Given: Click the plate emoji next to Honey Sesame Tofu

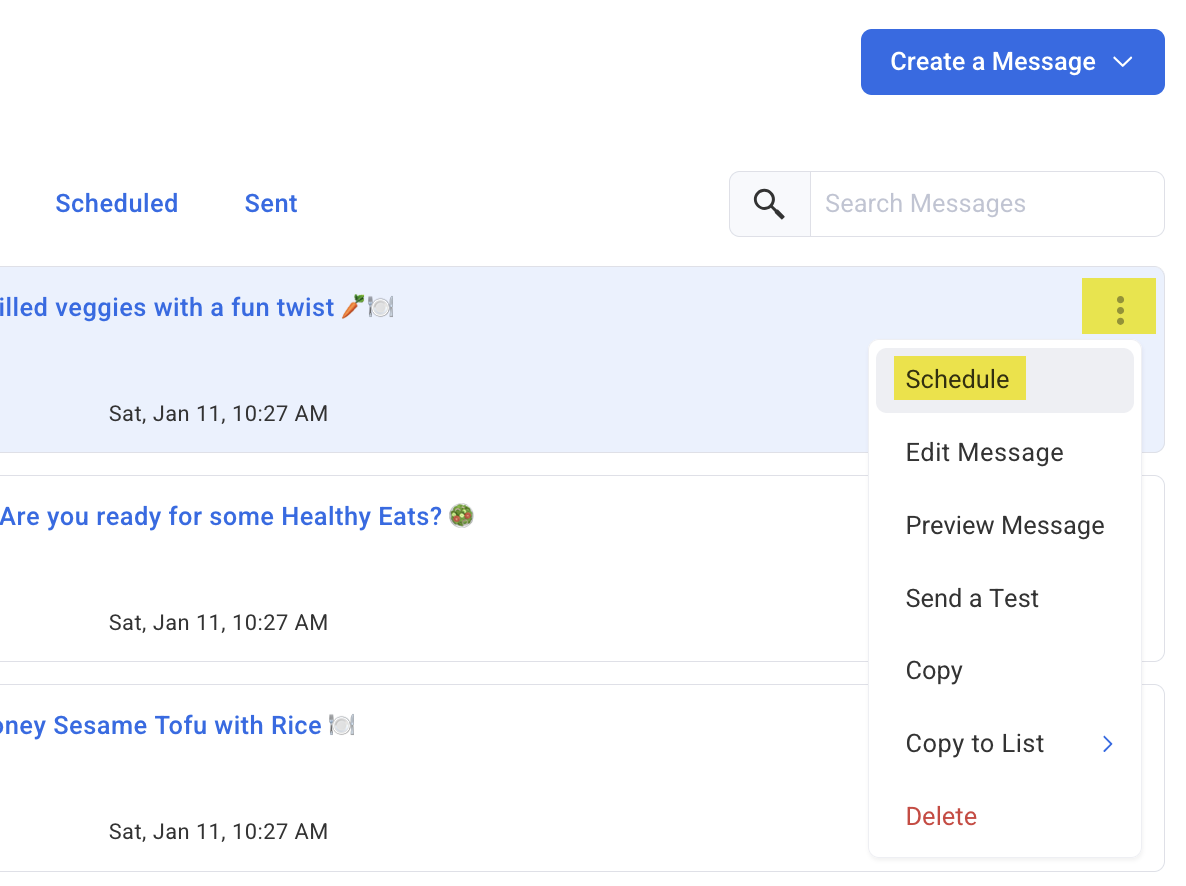Looking at the screenshot, I should [x=341, y=725].
